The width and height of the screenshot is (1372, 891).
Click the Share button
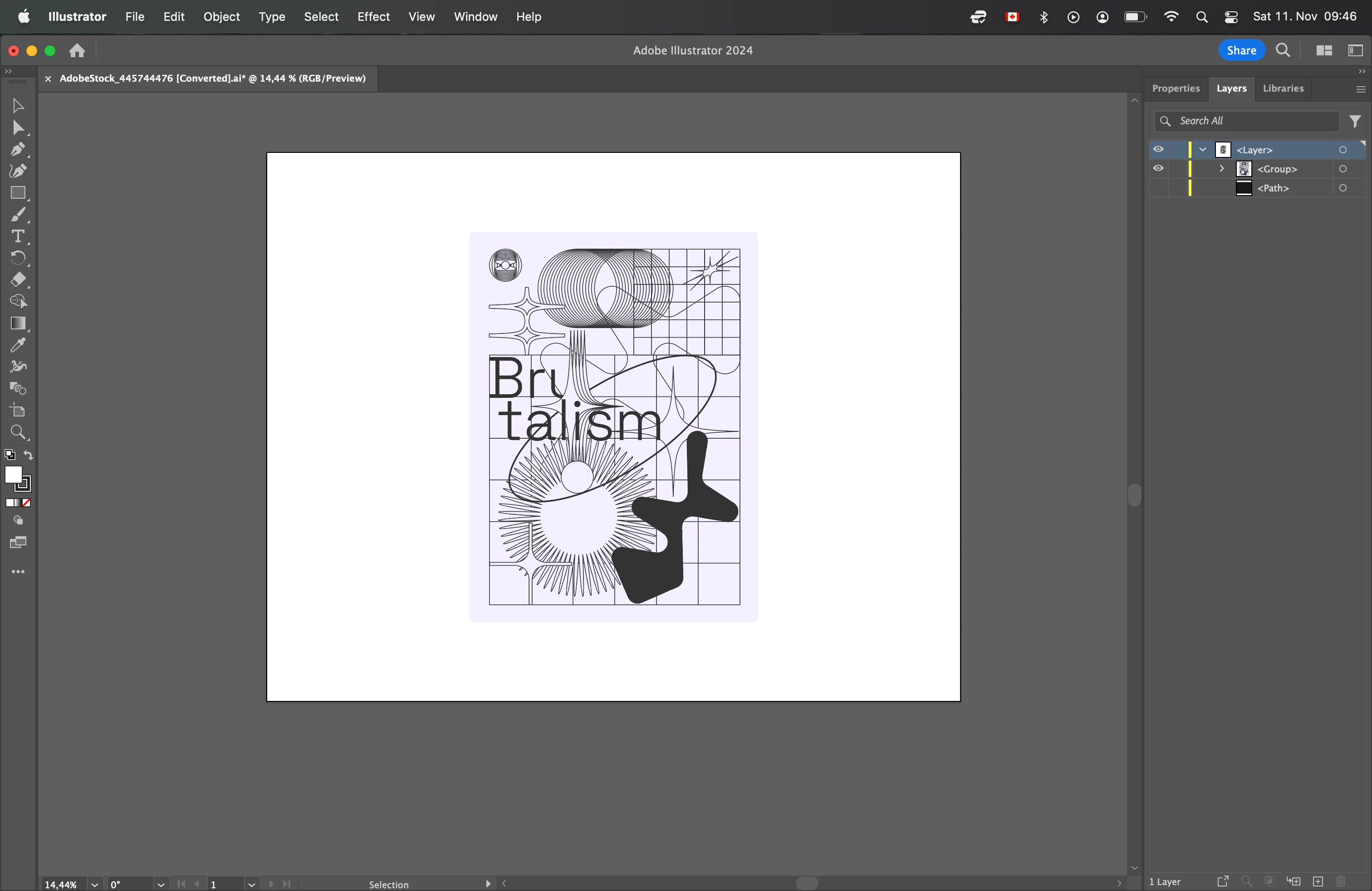coord(1241,51)
